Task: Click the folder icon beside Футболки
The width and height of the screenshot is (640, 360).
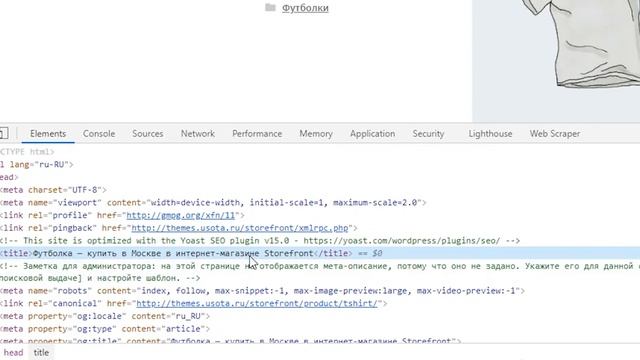Action: click(x=270, y=7)
